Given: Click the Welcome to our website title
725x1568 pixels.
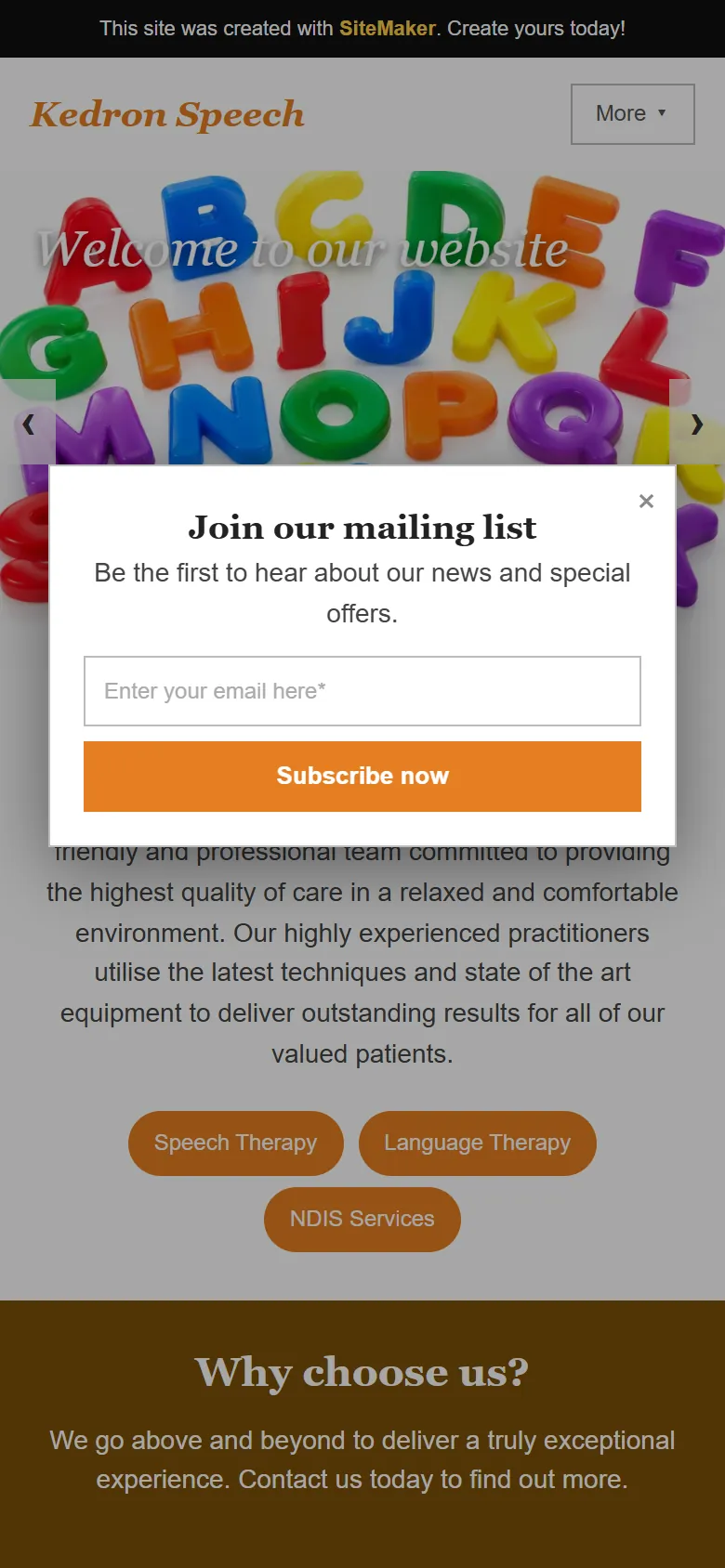Looking at the screenshot, I should 303,249.
